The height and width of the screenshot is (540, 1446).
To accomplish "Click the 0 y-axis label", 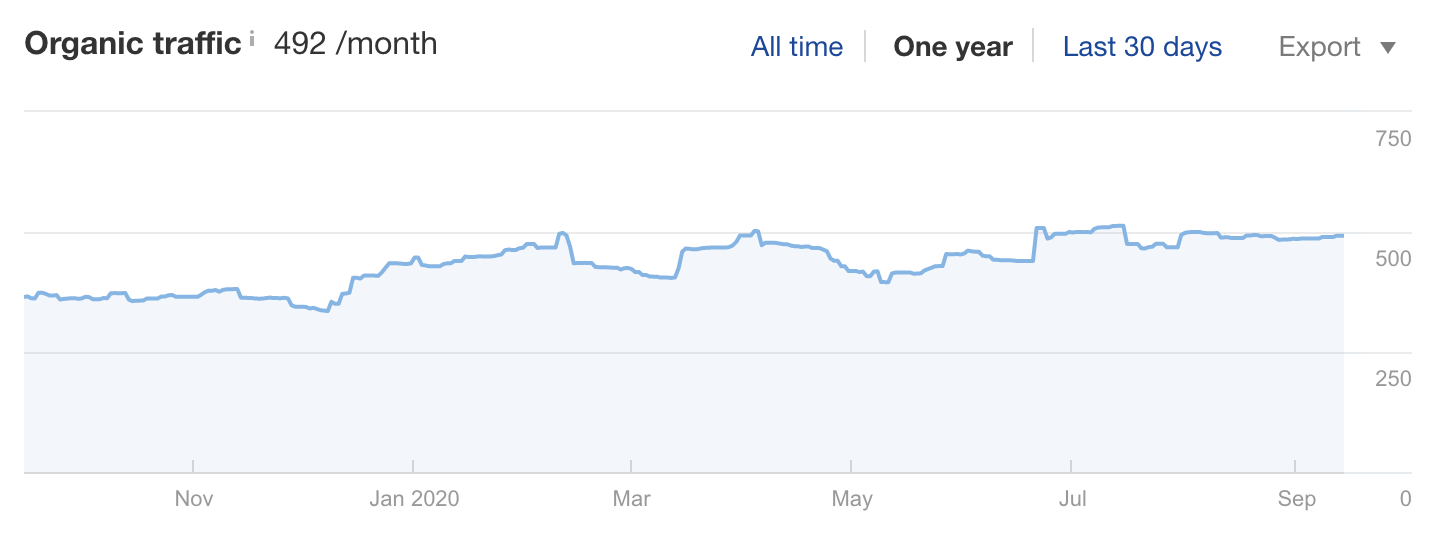I will click(x=1405, y=498).
